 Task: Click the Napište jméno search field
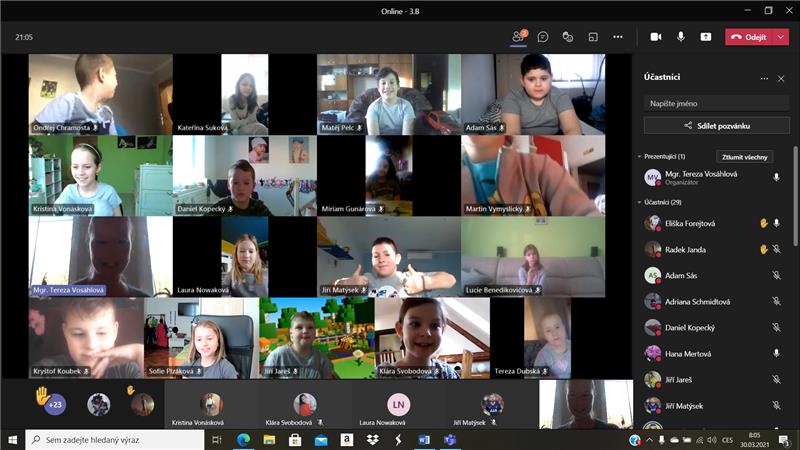[x=716, y=104]
